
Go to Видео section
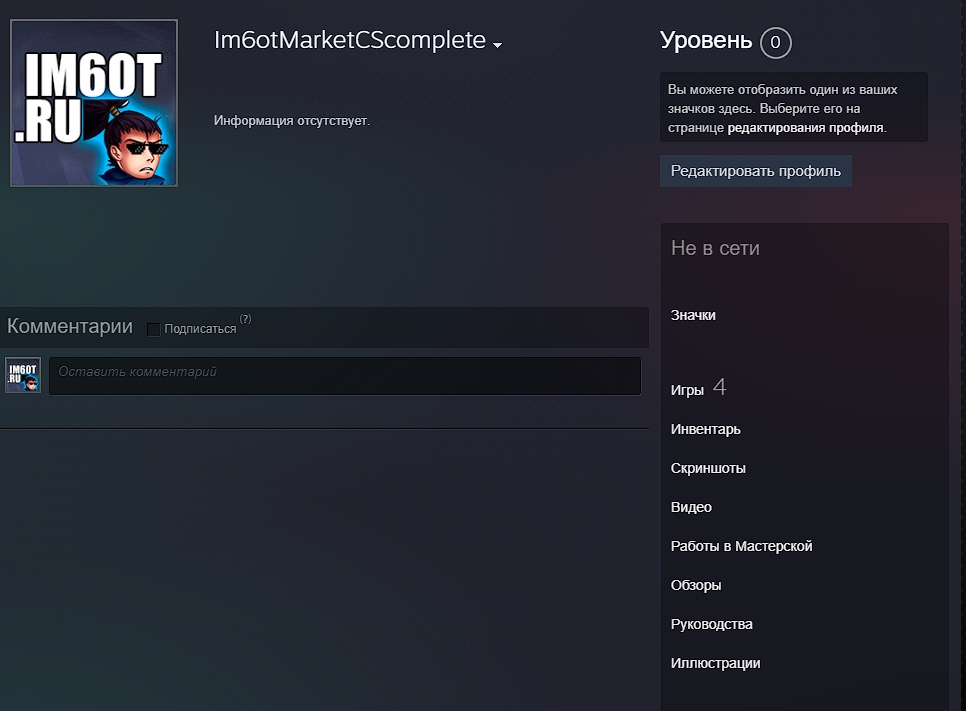click(x=691, y=506)
